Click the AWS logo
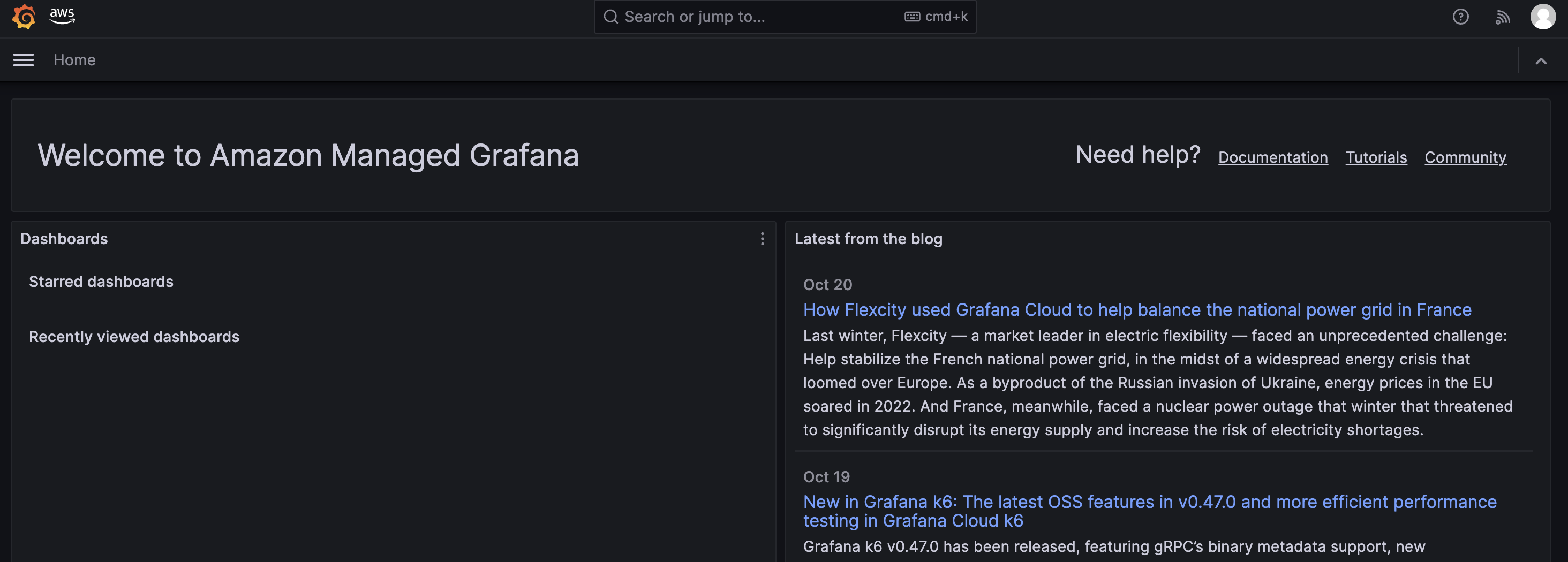Screen dimensions: 1568x562 click(x=62, y=16)
